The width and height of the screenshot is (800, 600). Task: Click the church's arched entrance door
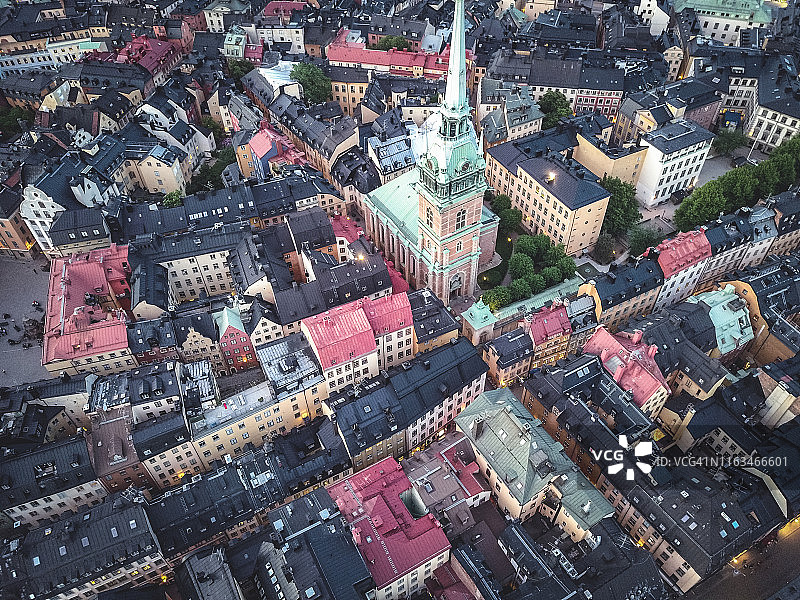(455, 285)
